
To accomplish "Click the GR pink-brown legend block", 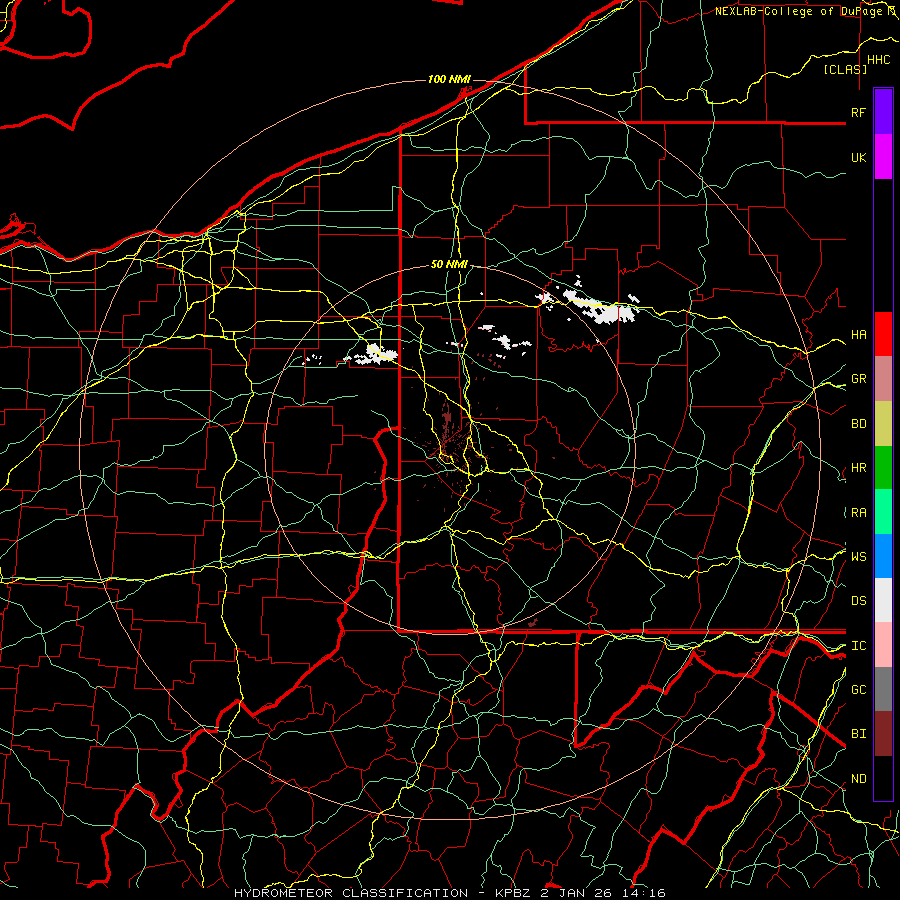I will (883, 379).
